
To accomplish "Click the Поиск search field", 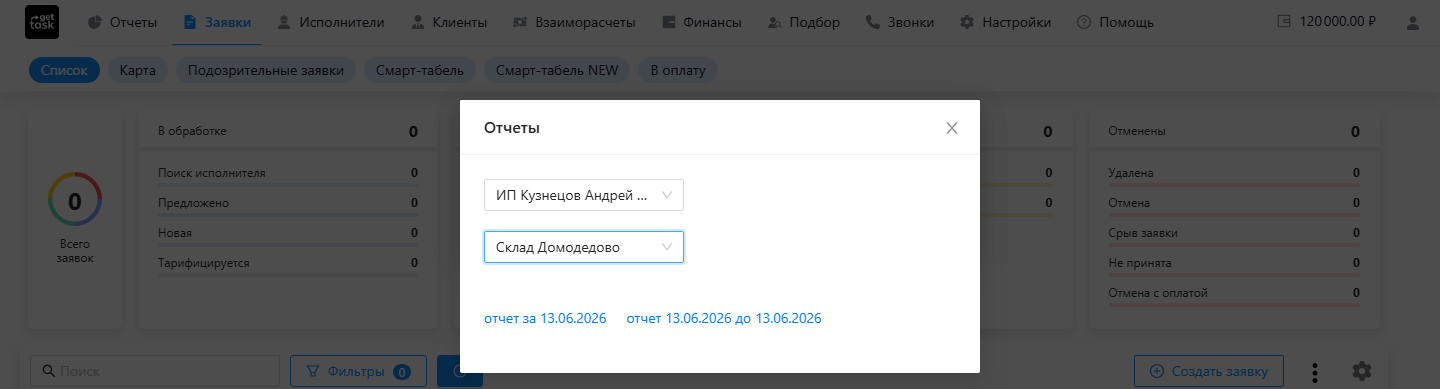I will point(155,371).
